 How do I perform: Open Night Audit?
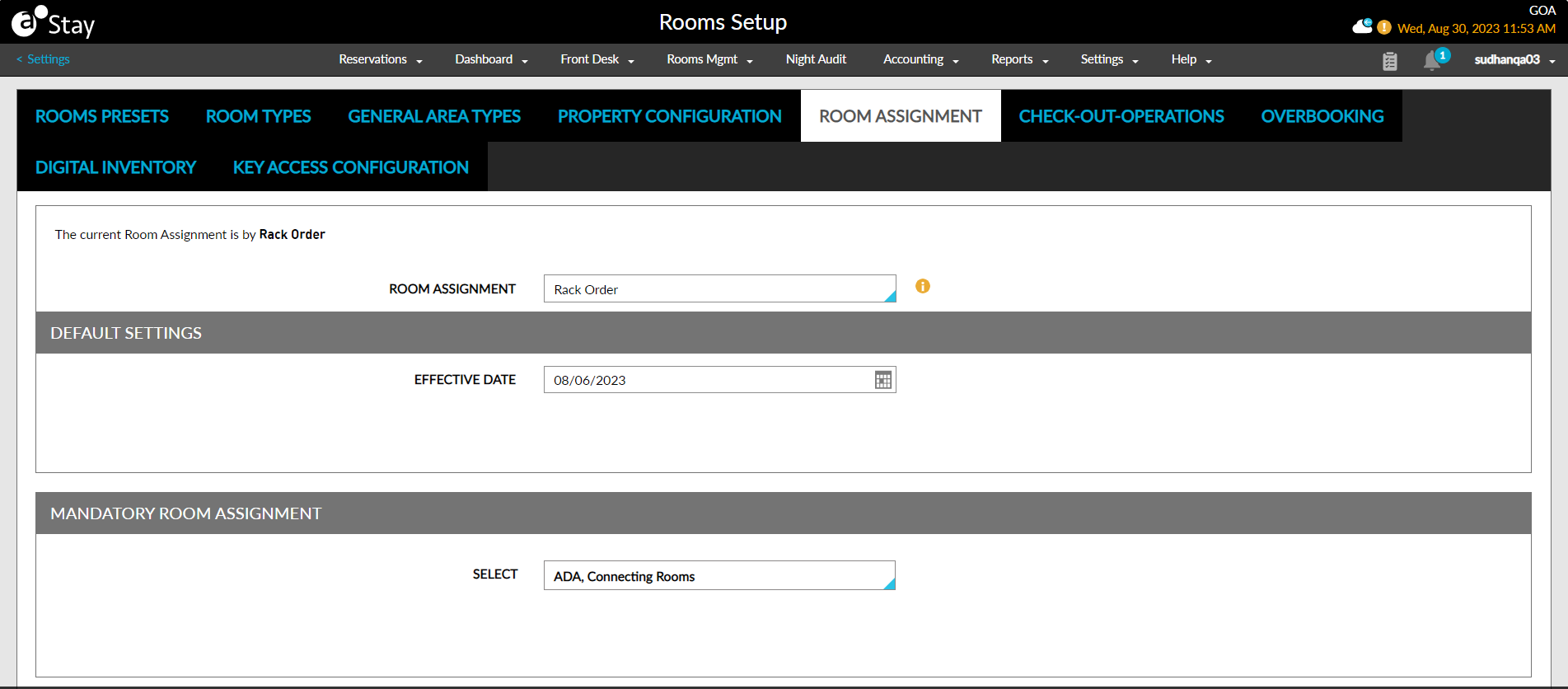816,59
